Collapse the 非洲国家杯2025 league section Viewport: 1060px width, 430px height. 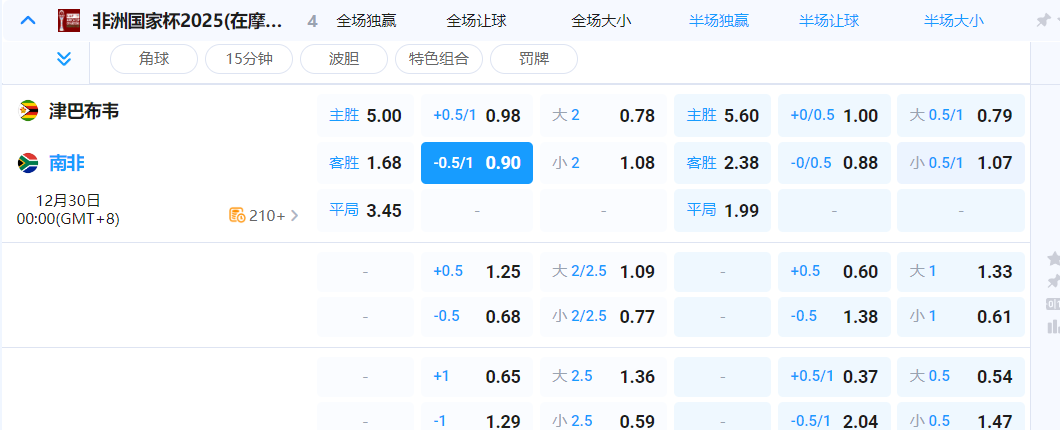tap(28, 20)
